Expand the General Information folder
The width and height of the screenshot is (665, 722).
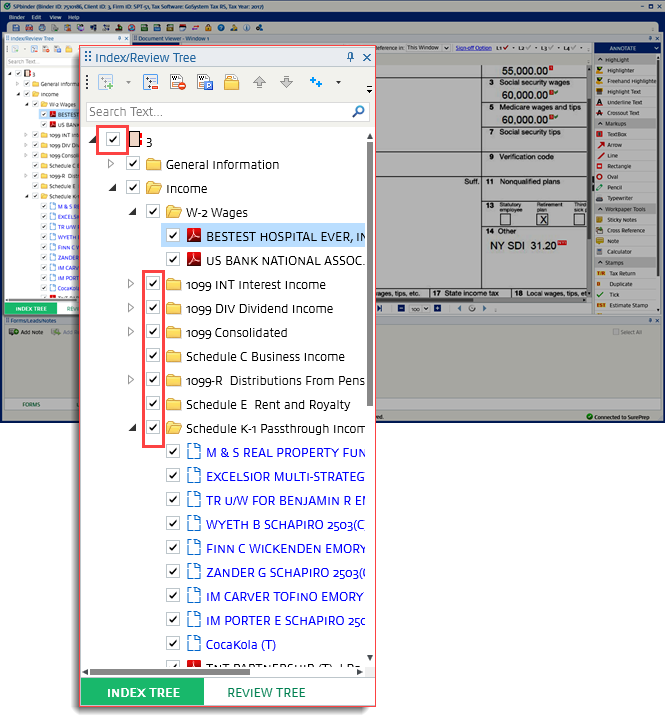coord(111,164)
